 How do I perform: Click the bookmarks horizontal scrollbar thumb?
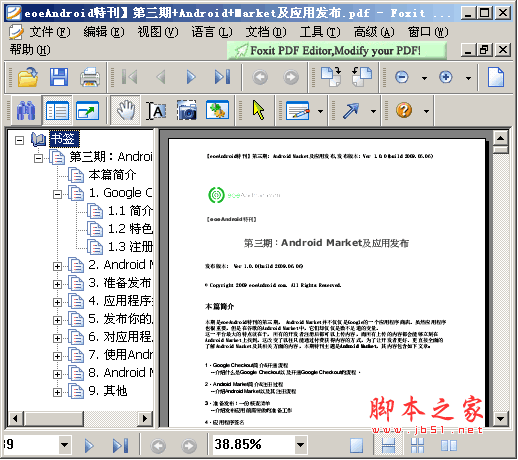click(x=54, y=418)
